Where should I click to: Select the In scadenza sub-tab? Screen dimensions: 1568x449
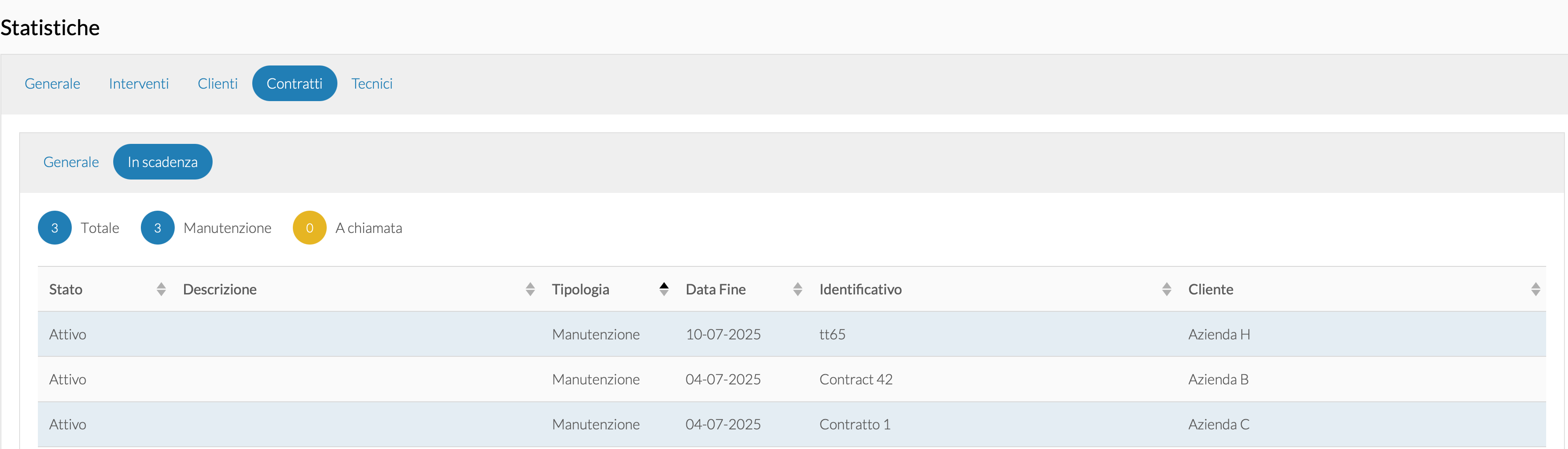point(163,162)
